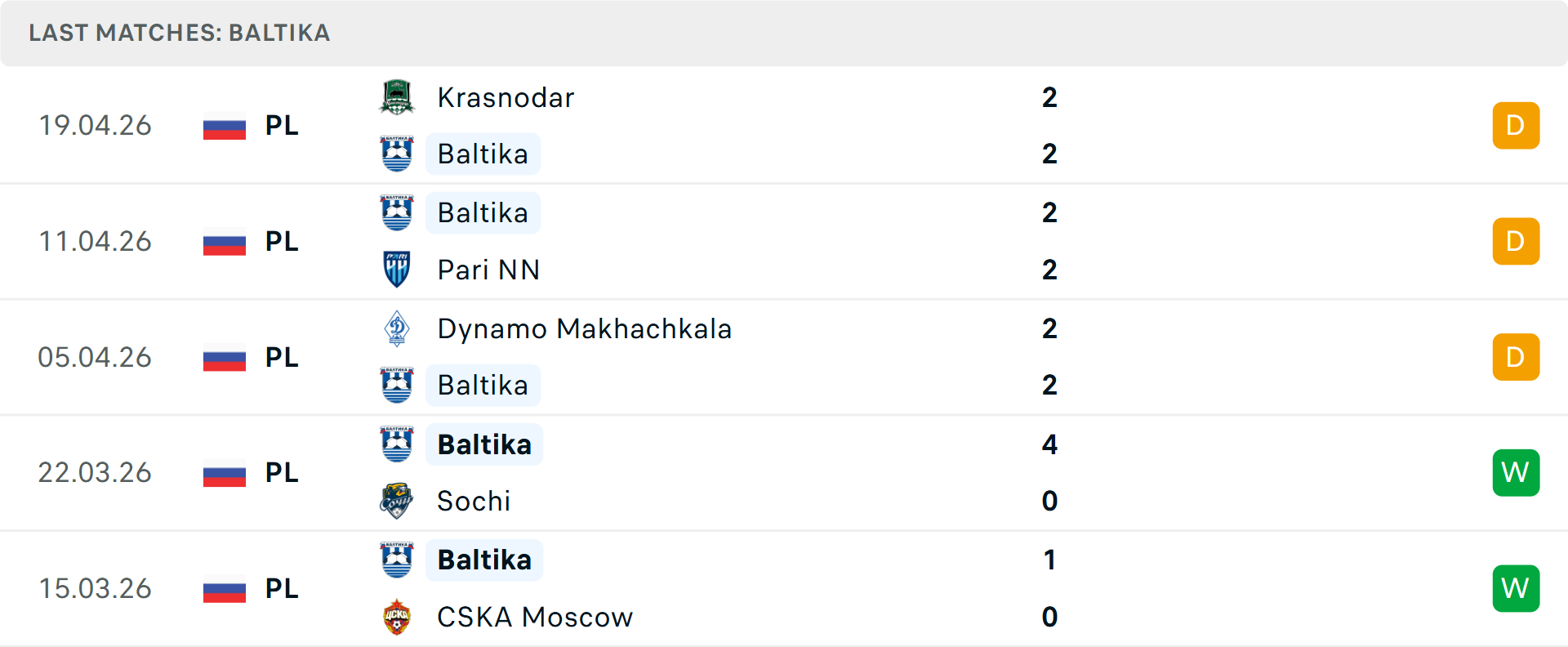Viewport: 1568px width, 647px height.
Task: Click the draw badge for Pari NN match
Action: pyautogui.click(x=1516, y=242)
